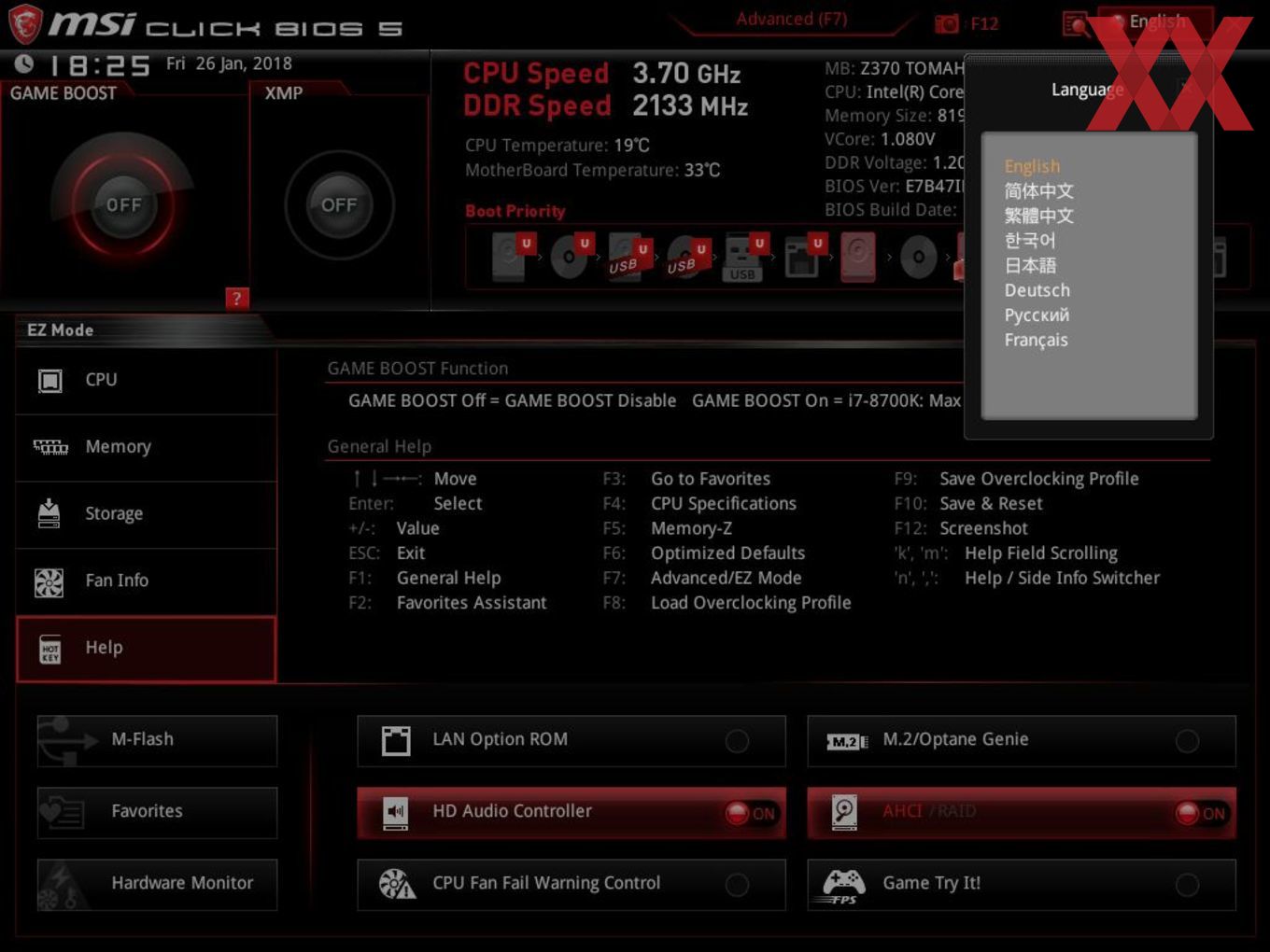Open the M-Flash utility
This screenshot has height=952, width=1270.
157,740
